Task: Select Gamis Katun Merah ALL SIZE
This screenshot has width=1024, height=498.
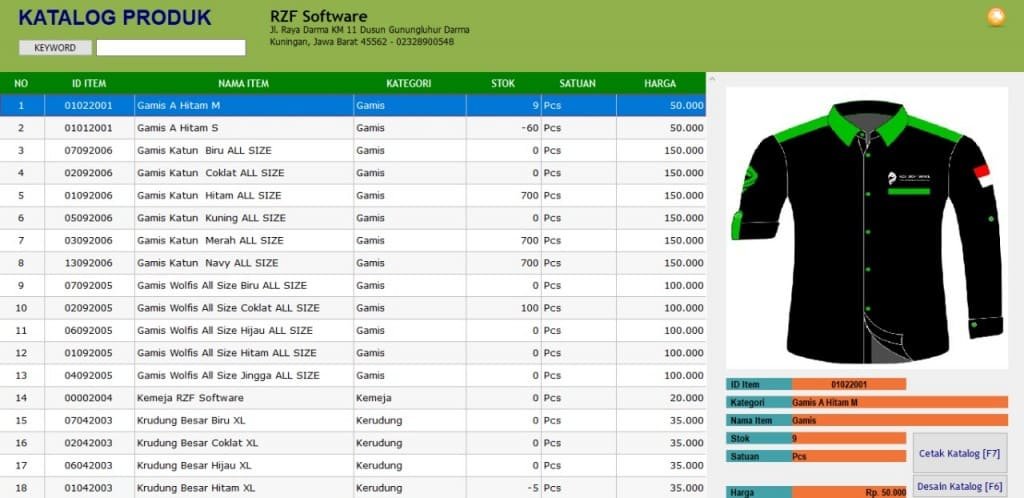Action: point(353,240)
